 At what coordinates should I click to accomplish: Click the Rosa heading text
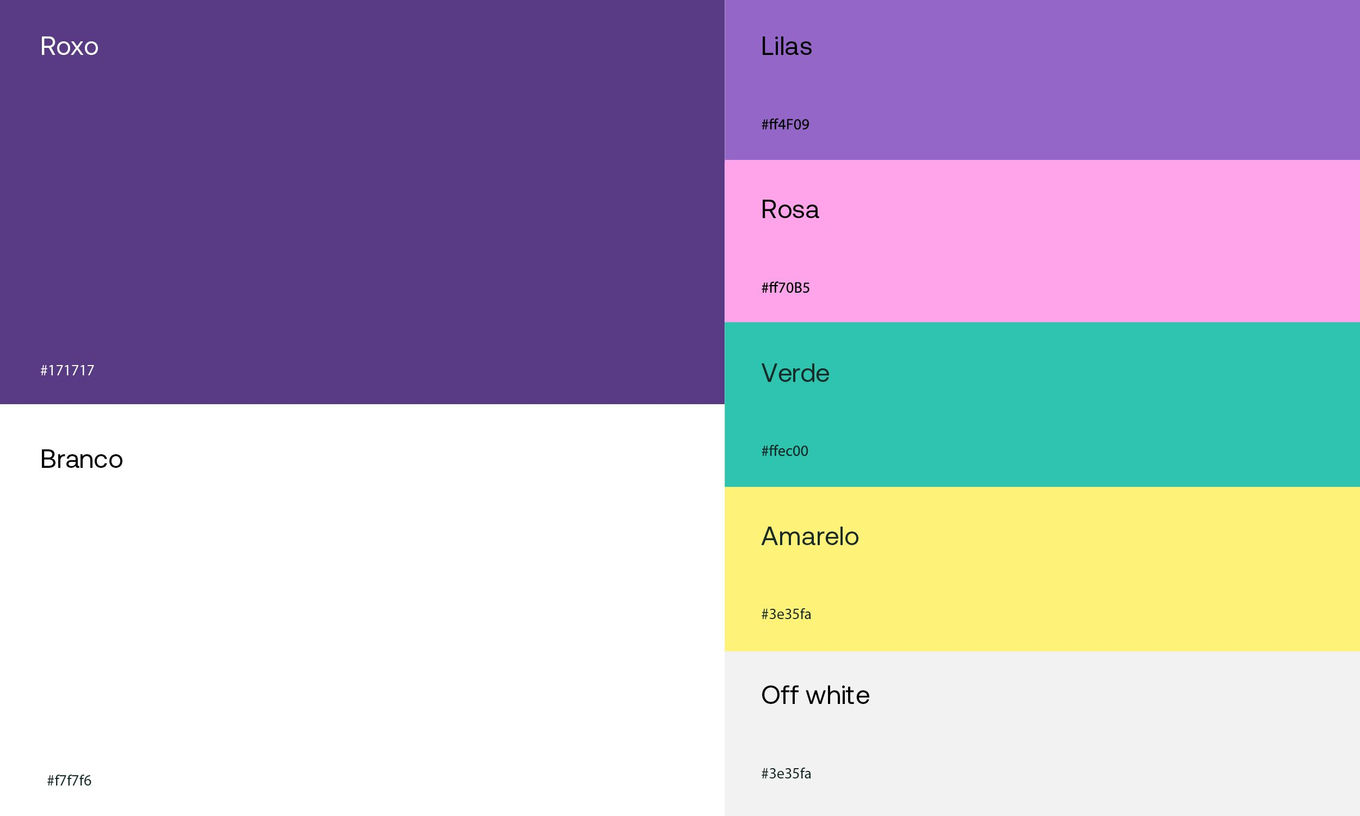coord(790,209)
